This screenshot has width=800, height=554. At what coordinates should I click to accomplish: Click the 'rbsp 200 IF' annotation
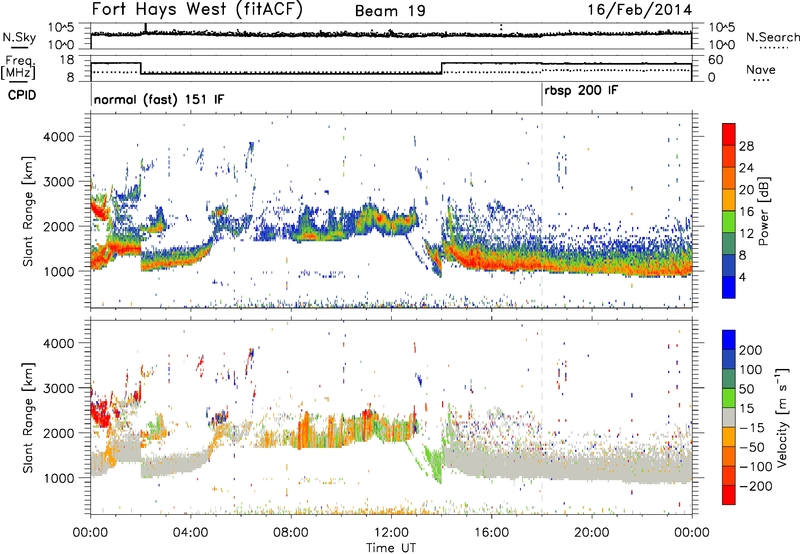(x=581, y=91)
